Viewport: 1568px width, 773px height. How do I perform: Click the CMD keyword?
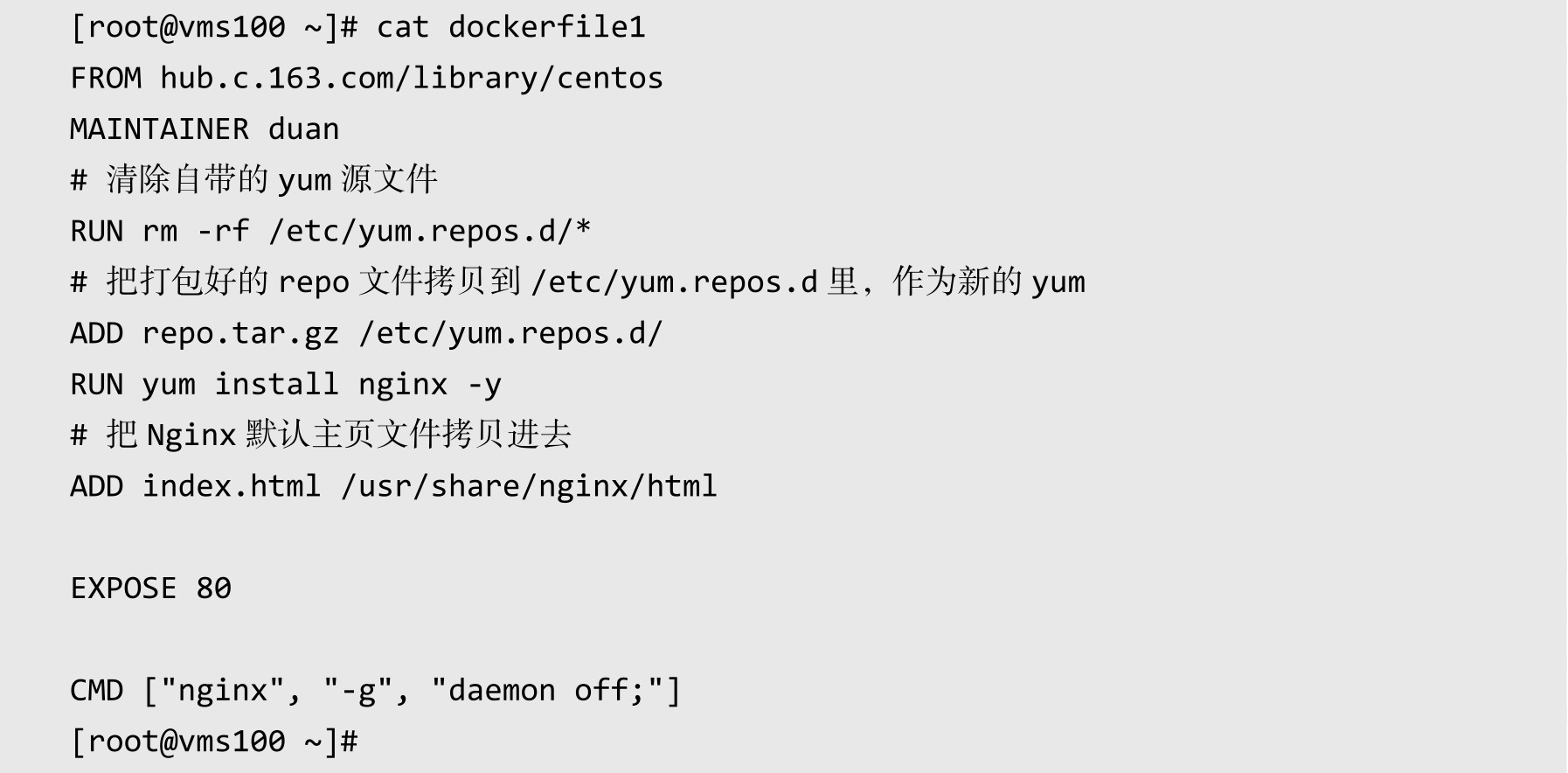pyautogui.click(x=96, y=691)
